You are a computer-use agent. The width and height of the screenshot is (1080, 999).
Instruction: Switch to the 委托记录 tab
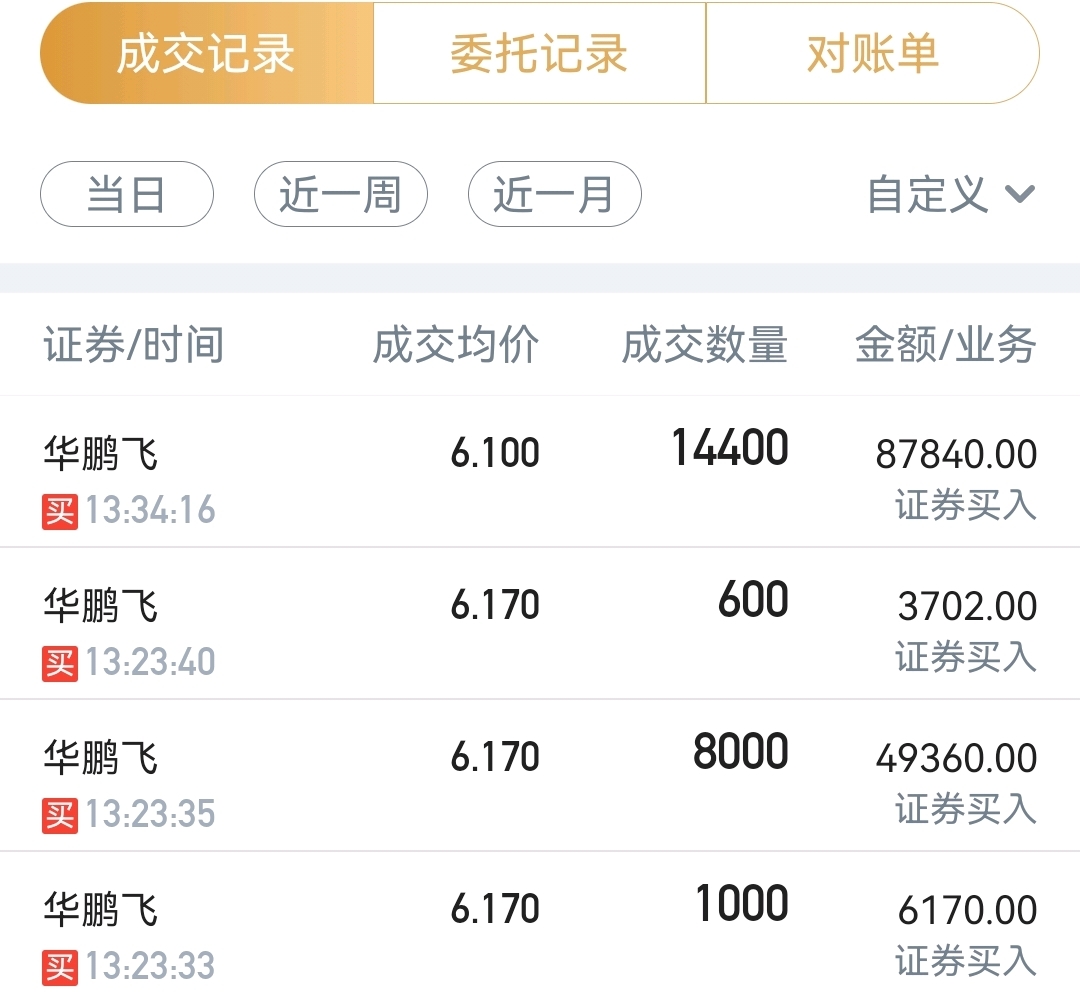[539, 53]
